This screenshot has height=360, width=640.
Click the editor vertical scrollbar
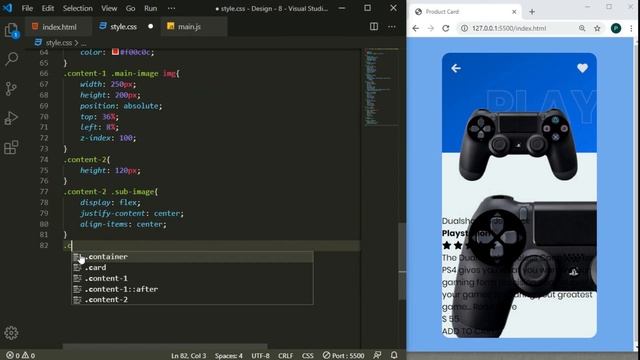pos(402,261)
